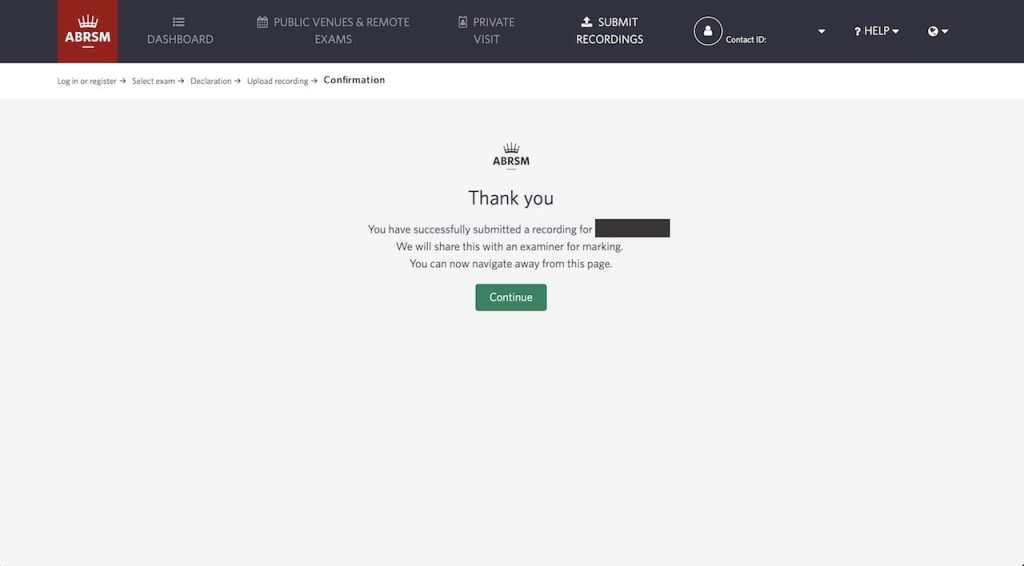The height and width of the screenshot is (566, 1024).
Task: Open the user profile avatar icon
Action: pyautogui.click(x=708, y=31)
